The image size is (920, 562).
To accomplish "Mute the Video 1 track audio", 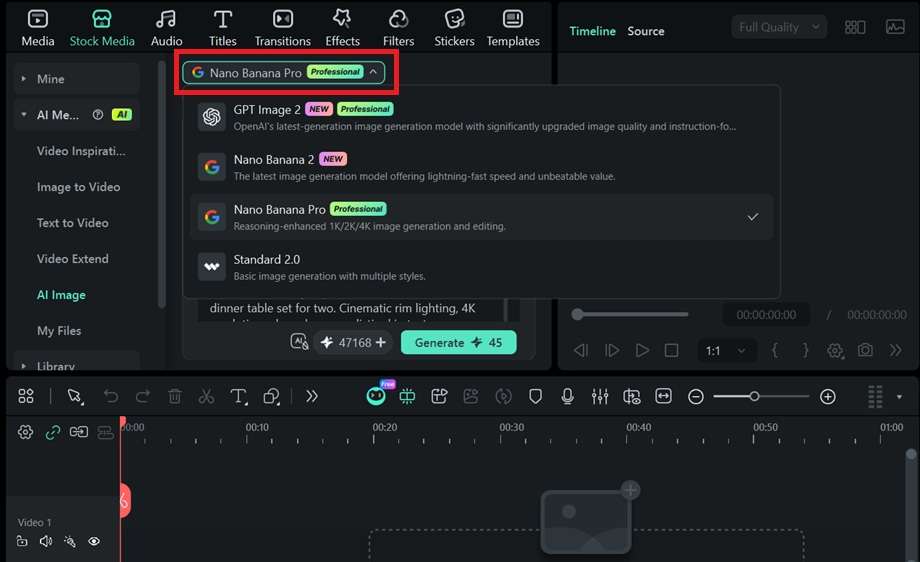I will pyautogui.click(x=46, y=541).
